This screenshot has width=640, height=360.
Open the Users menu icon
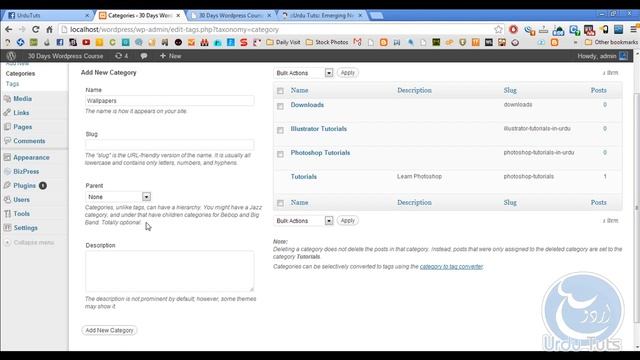(7, 200)
